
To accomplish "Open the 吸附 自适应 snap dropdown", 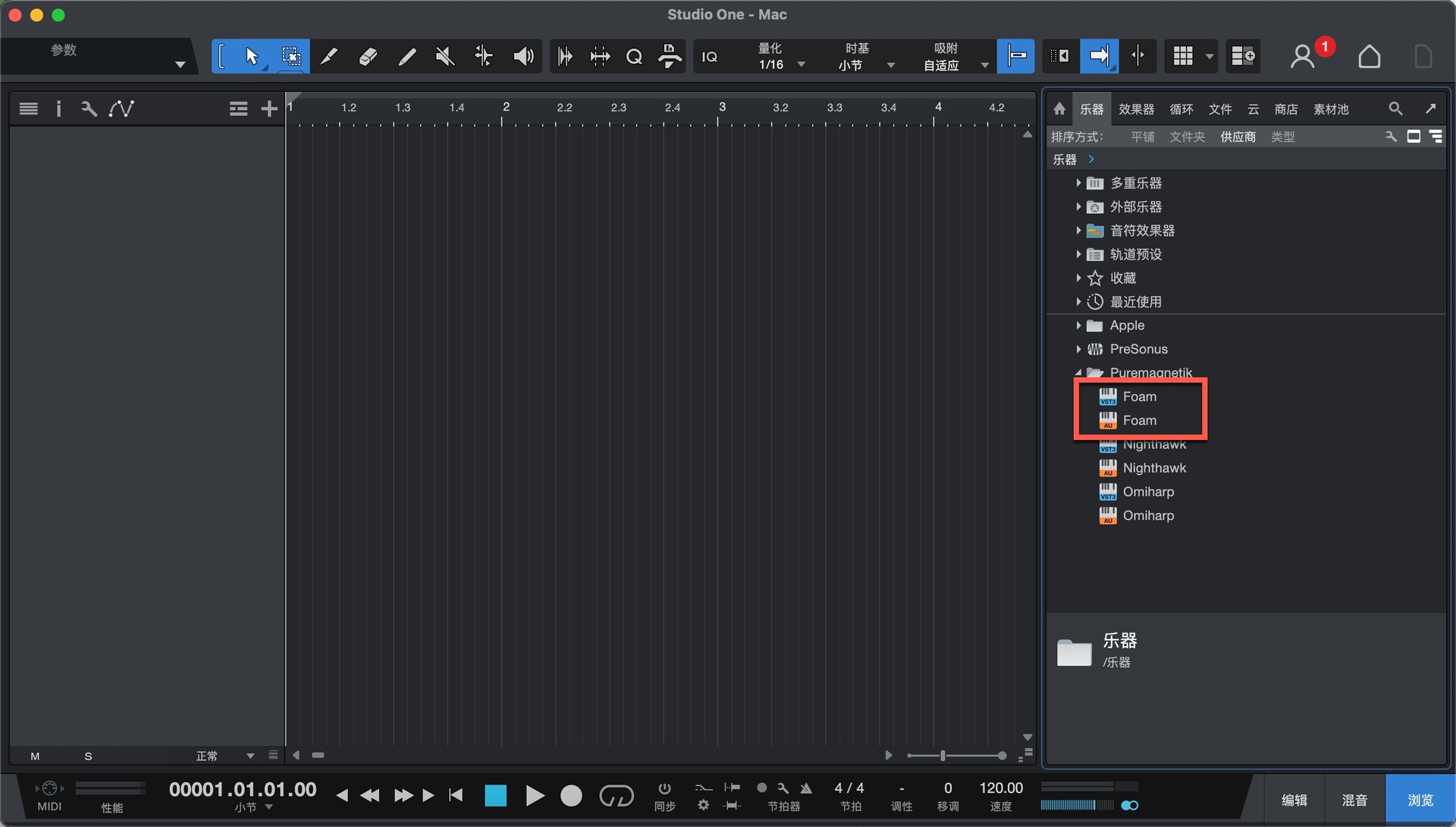I will tap(955, 57).
